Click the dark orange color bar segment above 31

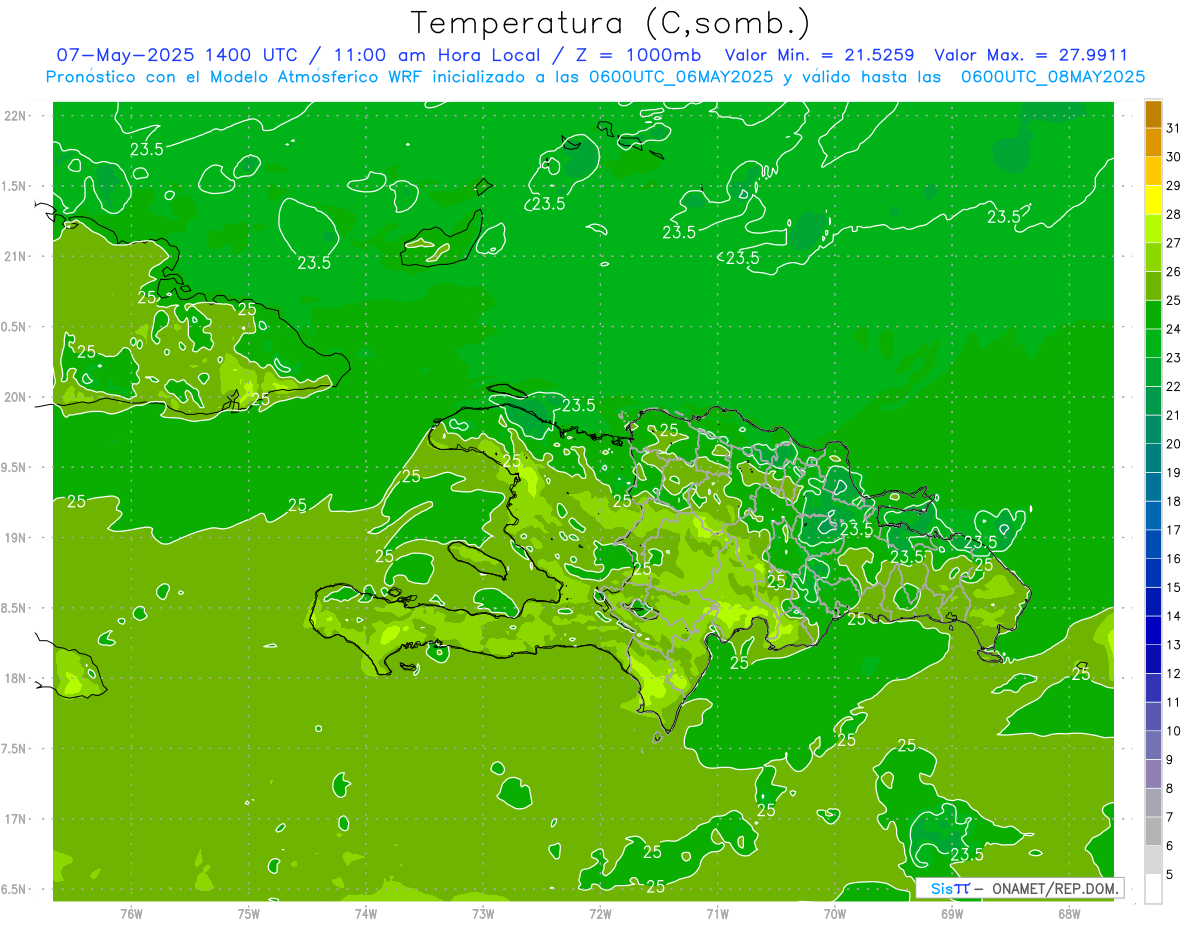coord(1153,114)
